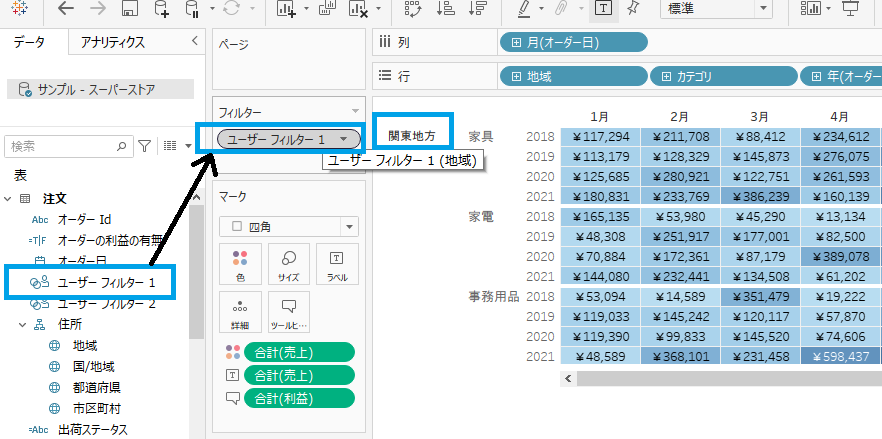Click the サイズ size button
882x439 pixels.
288,264
